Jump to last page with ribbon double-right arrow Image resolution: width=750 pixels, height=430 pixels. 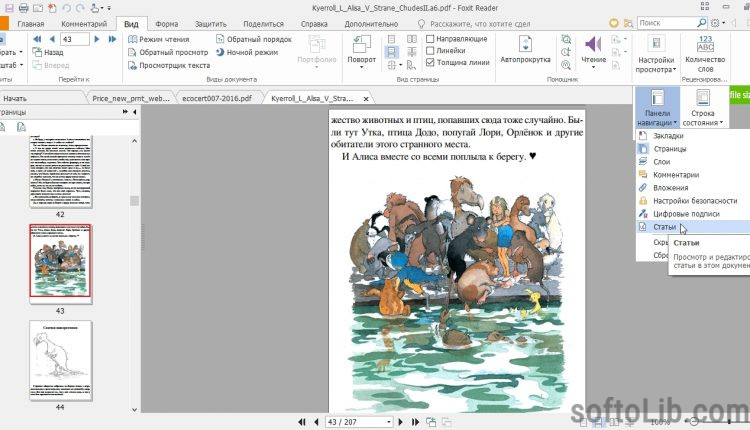[112, 39]
